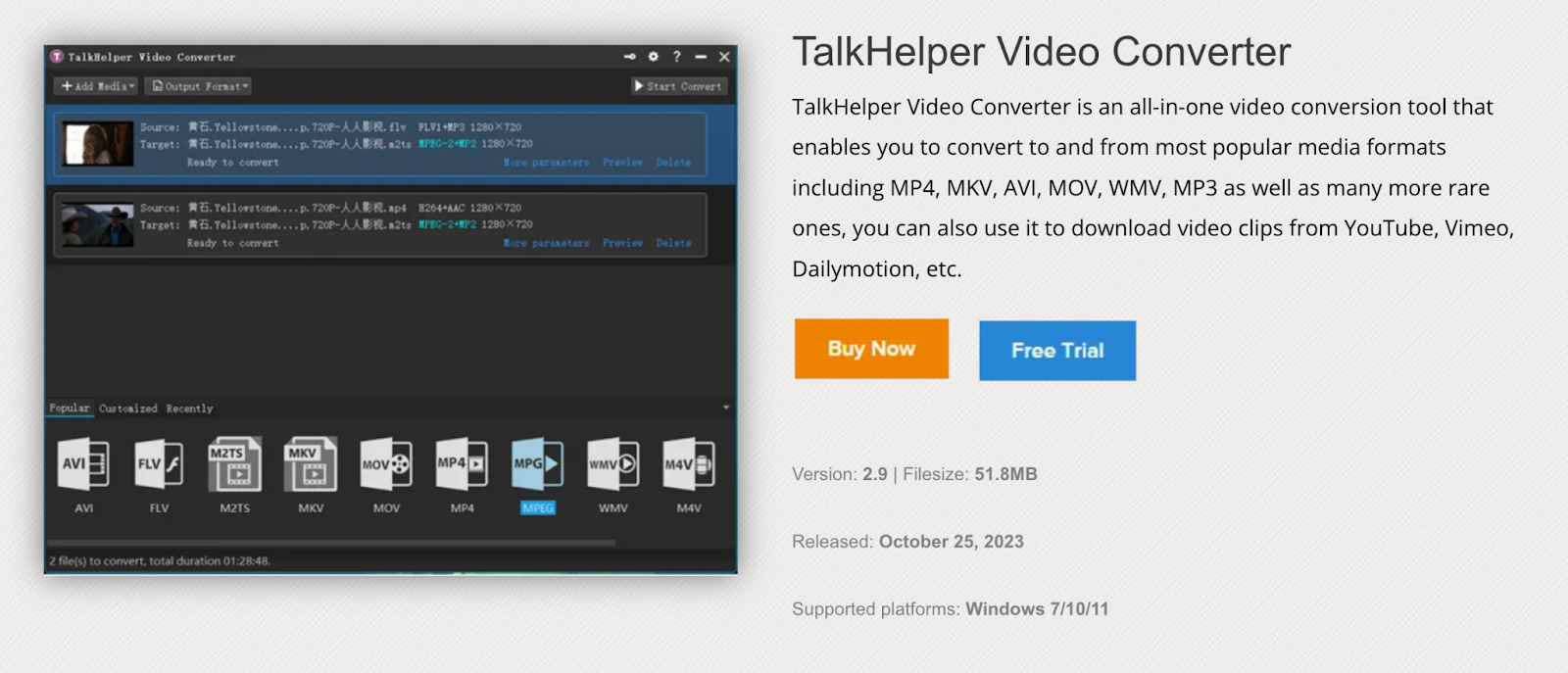Choose the FLV output format icon
The height and width of the screenshot is (673, 1568).
pos(159,464)
